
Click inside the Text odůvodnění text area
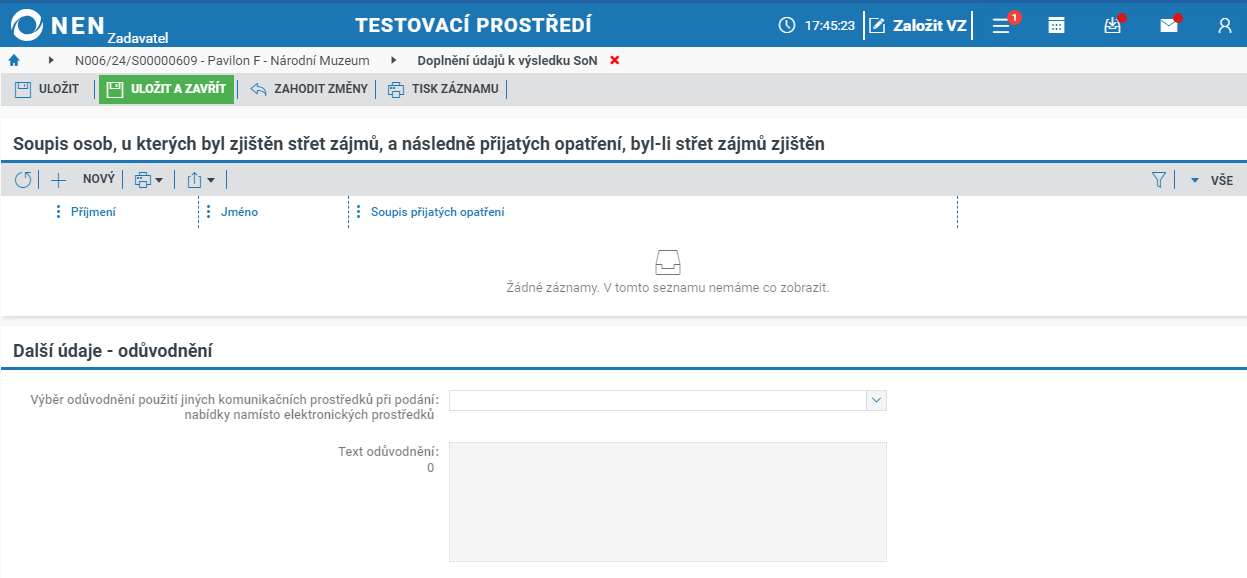[x=668, y=500]
